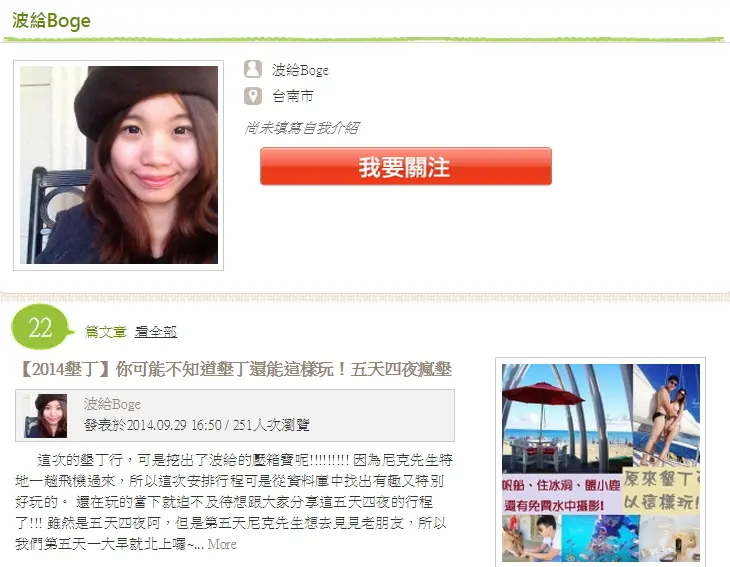Click the article excerpt paragraph

click(234, 502)
